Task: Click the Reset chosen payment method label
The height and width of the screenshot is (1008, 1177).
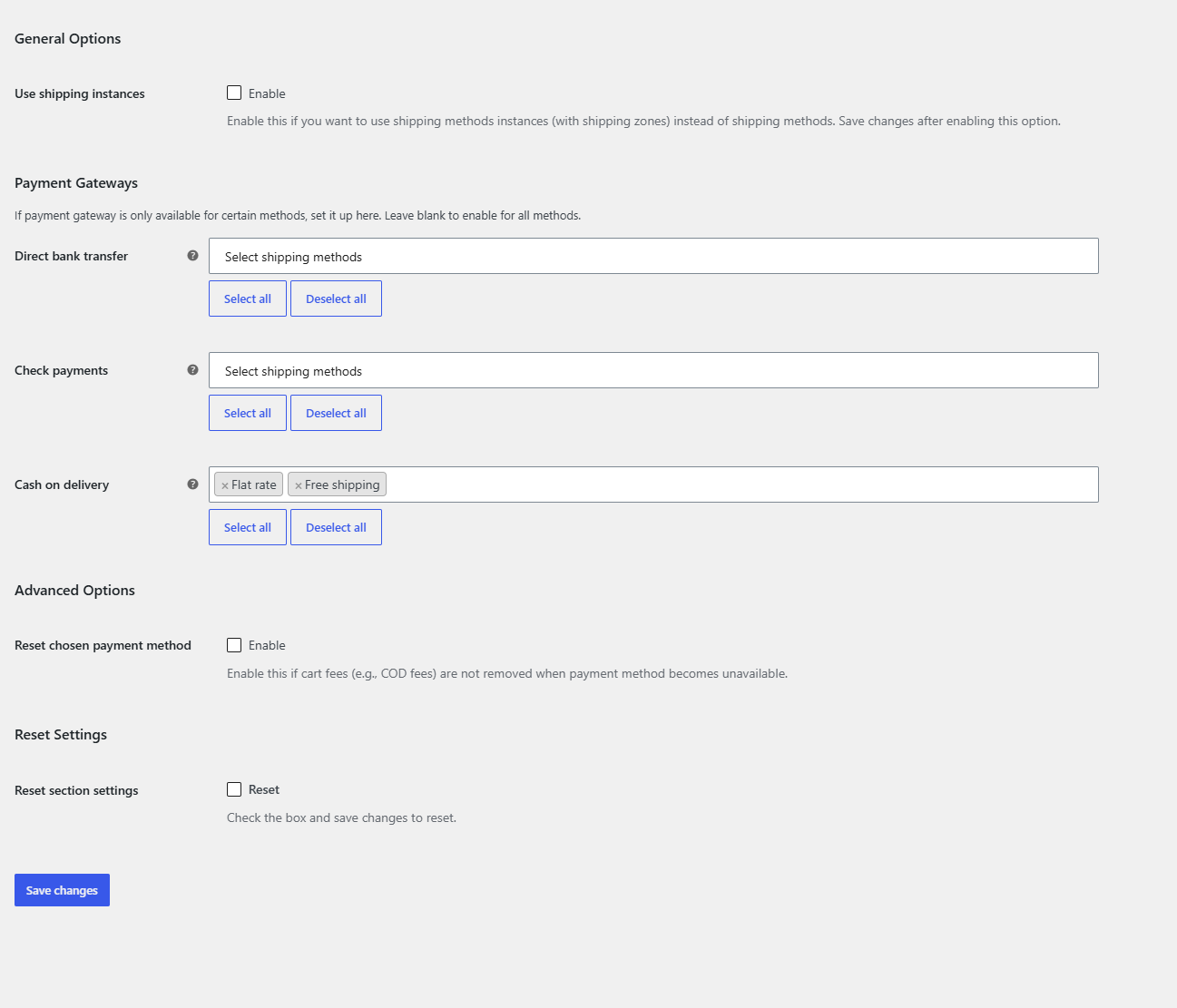Action: [103, 645]
